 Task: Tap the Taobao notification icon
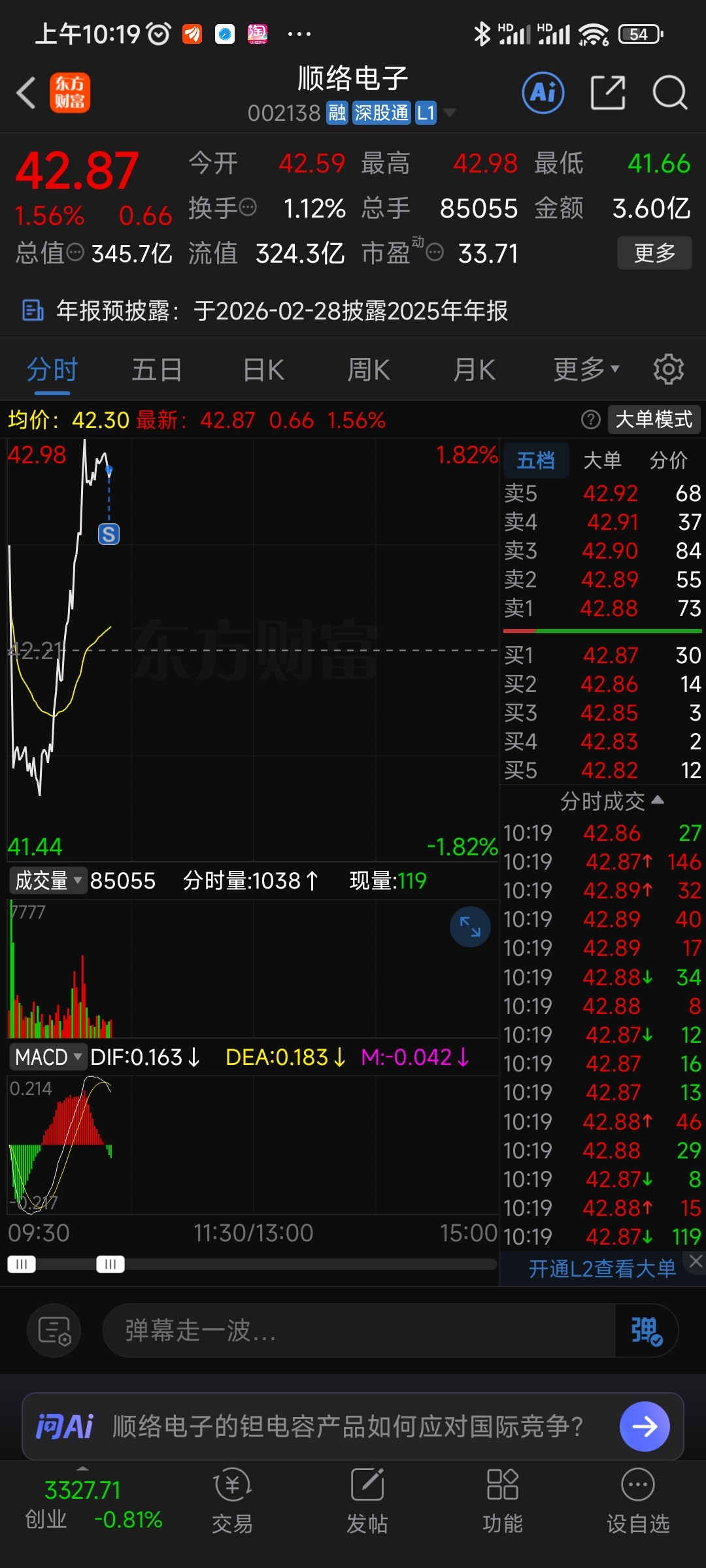coord(258,33)
